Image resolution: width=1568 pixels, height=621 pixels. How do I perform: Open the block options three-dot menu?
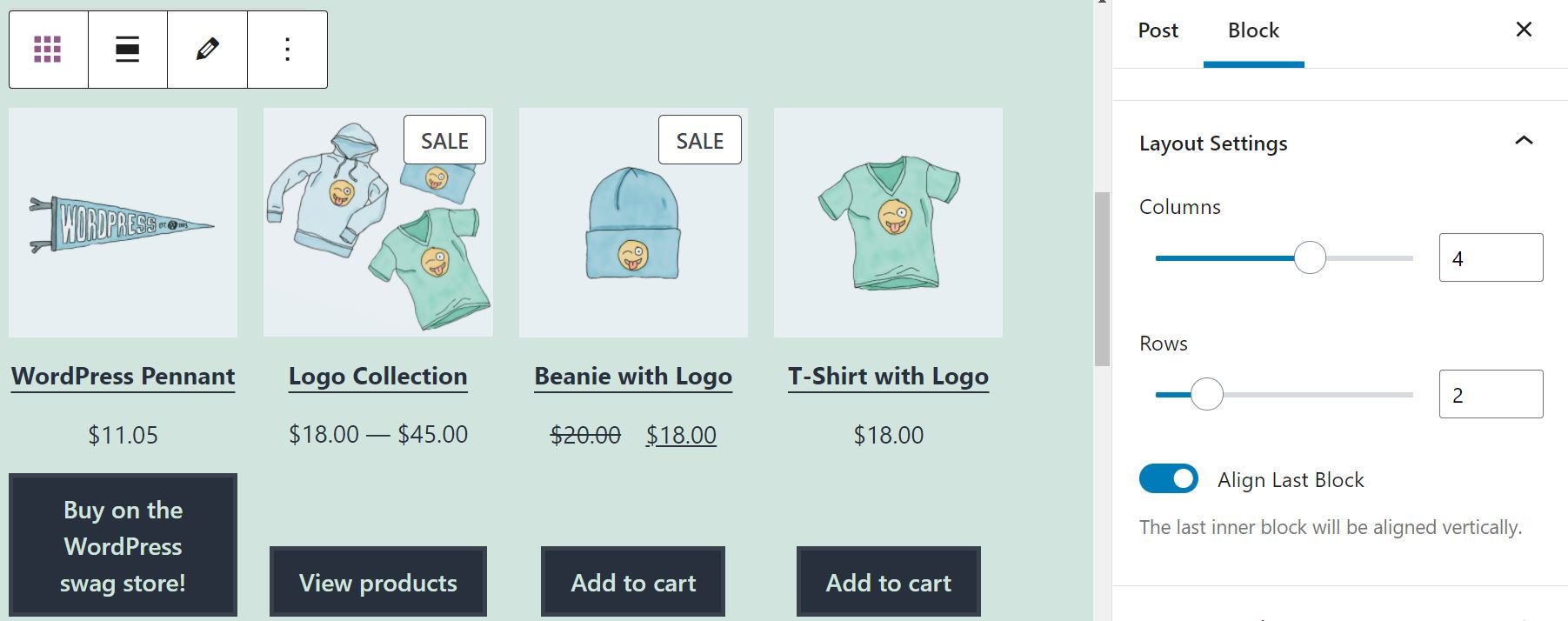287,50
